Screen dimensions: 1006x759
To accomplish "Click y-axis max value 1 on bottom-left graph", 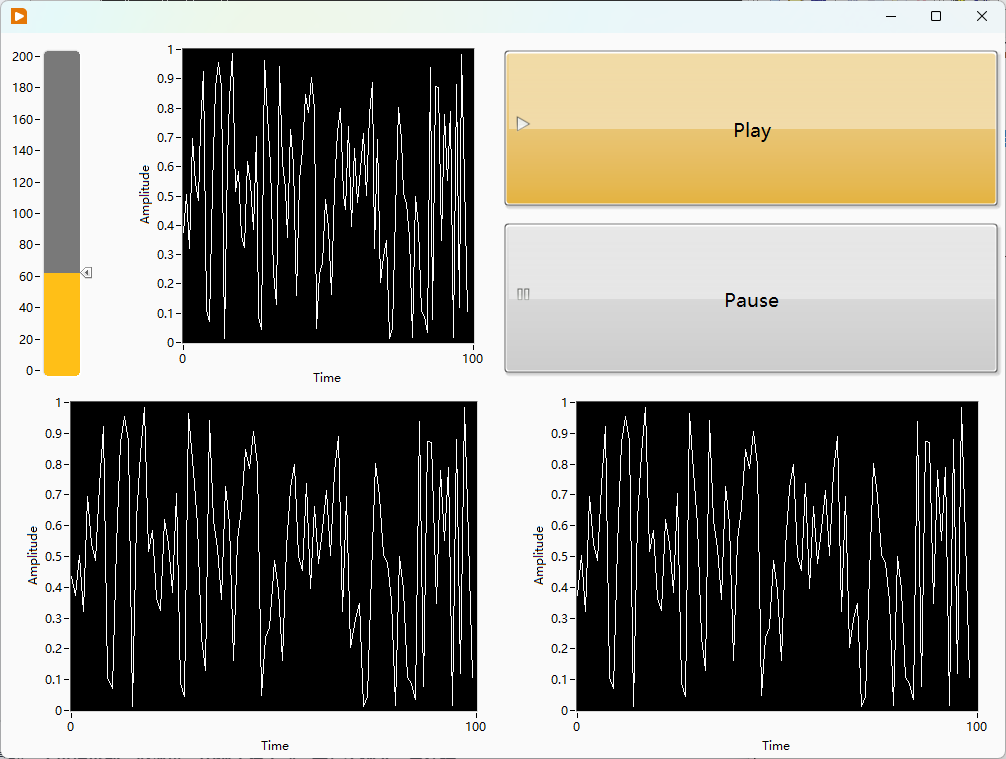I will 58,402.
